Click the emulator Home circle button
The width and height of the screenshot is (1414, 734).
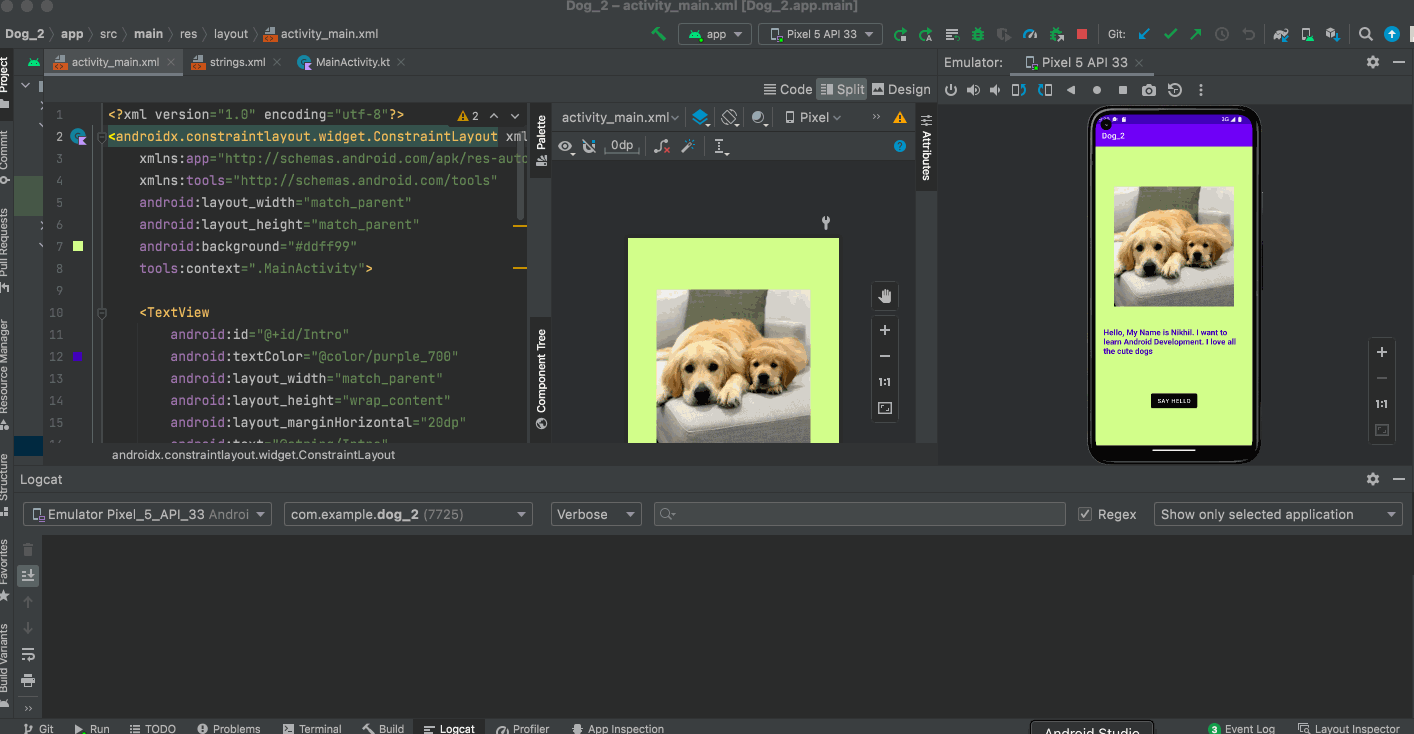click(x=1097, y=90)
